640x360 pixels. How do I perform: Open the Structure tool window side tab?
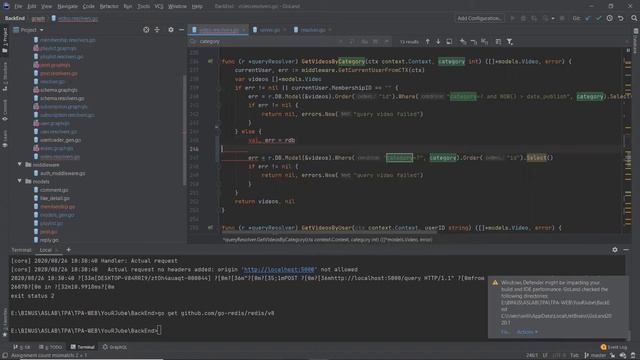pos(5,76)
